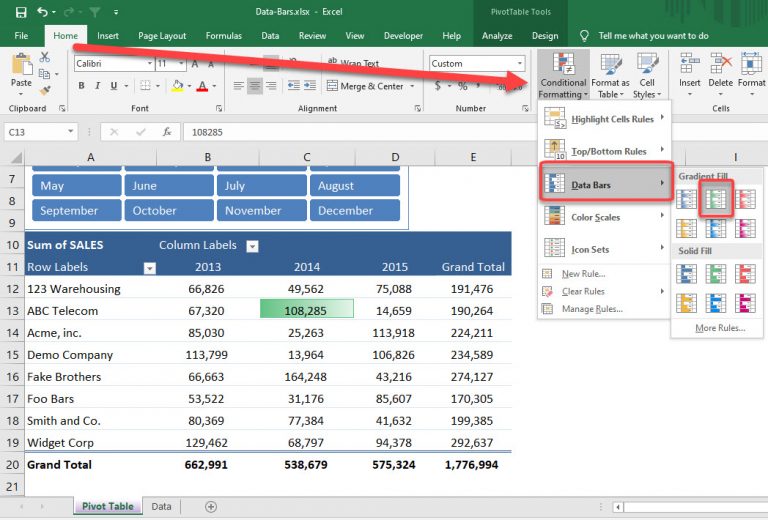The height and width of the screenshot is (520, 768).
Task: Open the Row Labels filter dropdown
Action: 150,268
